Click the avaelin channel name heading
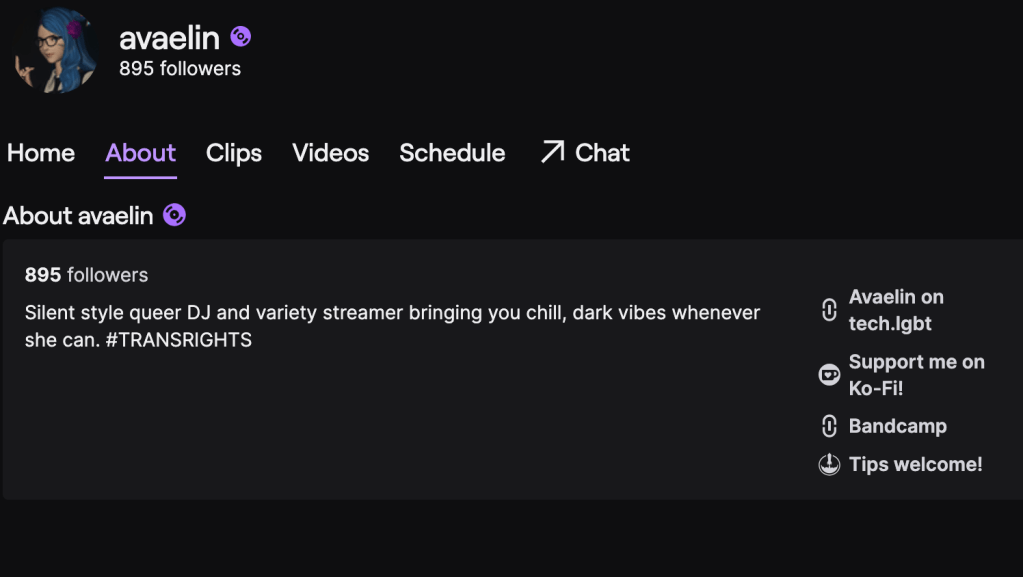Image resolution: width=1023 pixels, height=577 pixels. [x=169, y=38]
